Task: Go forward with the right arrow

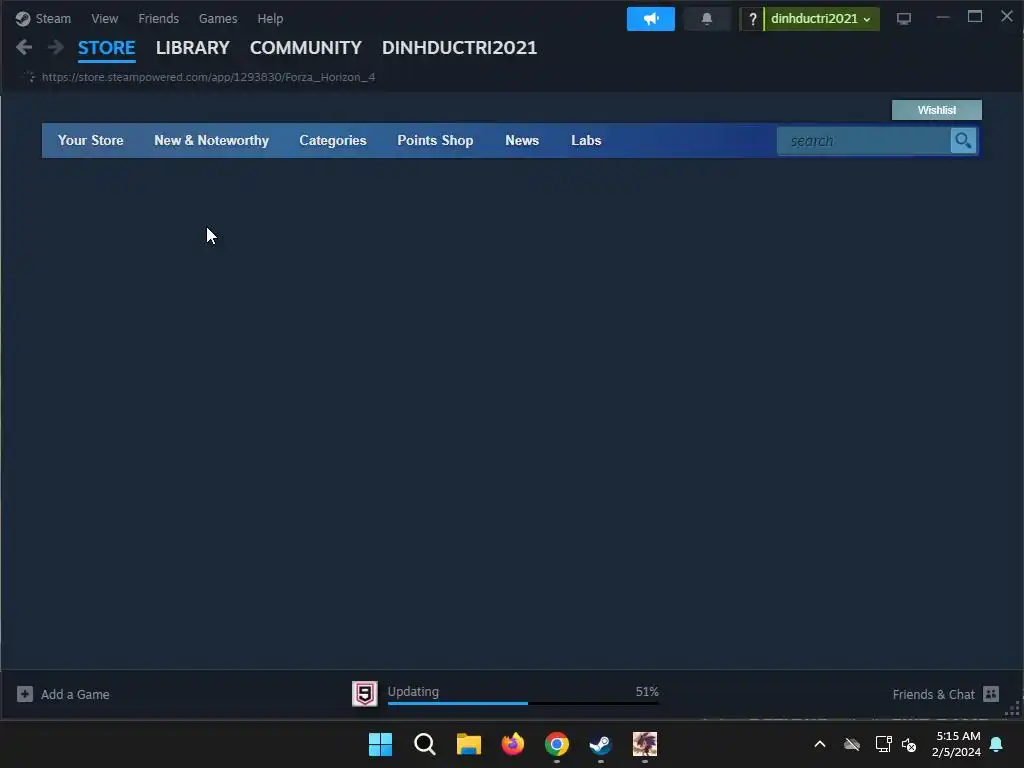Action: (x=56, y=47)
